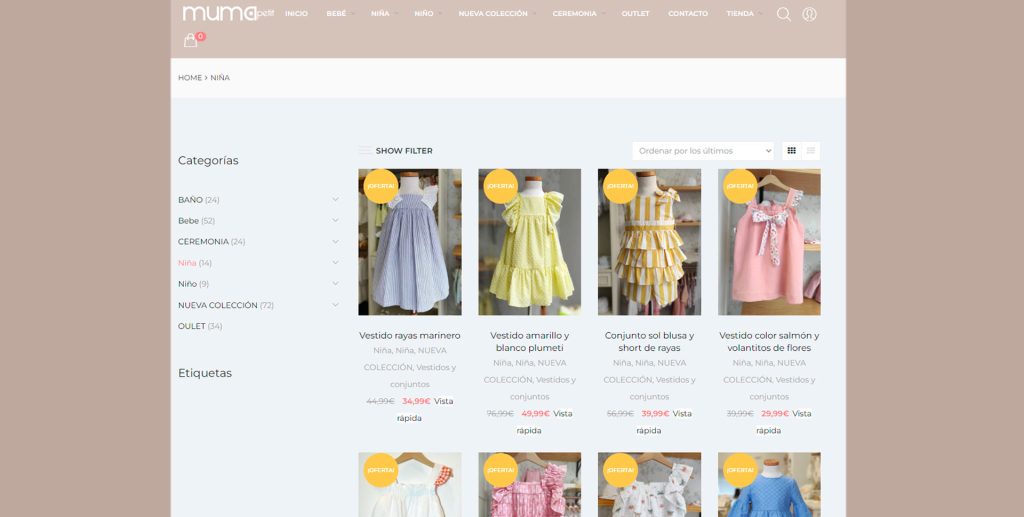The width and height of the screenshot is (1024, 517).
Task: Click the Oferta badge on Vestido rayas marinero
Action: 381,186
